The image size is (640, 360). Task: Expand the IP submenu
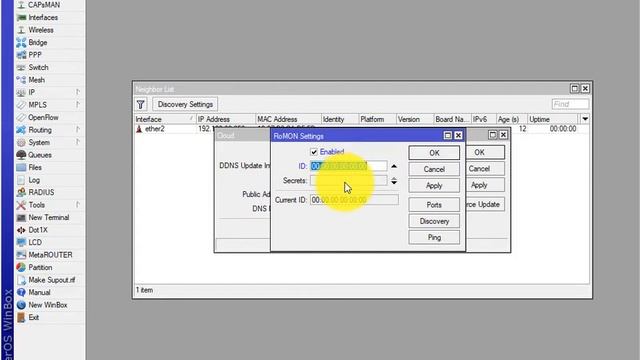coord(78,92)
